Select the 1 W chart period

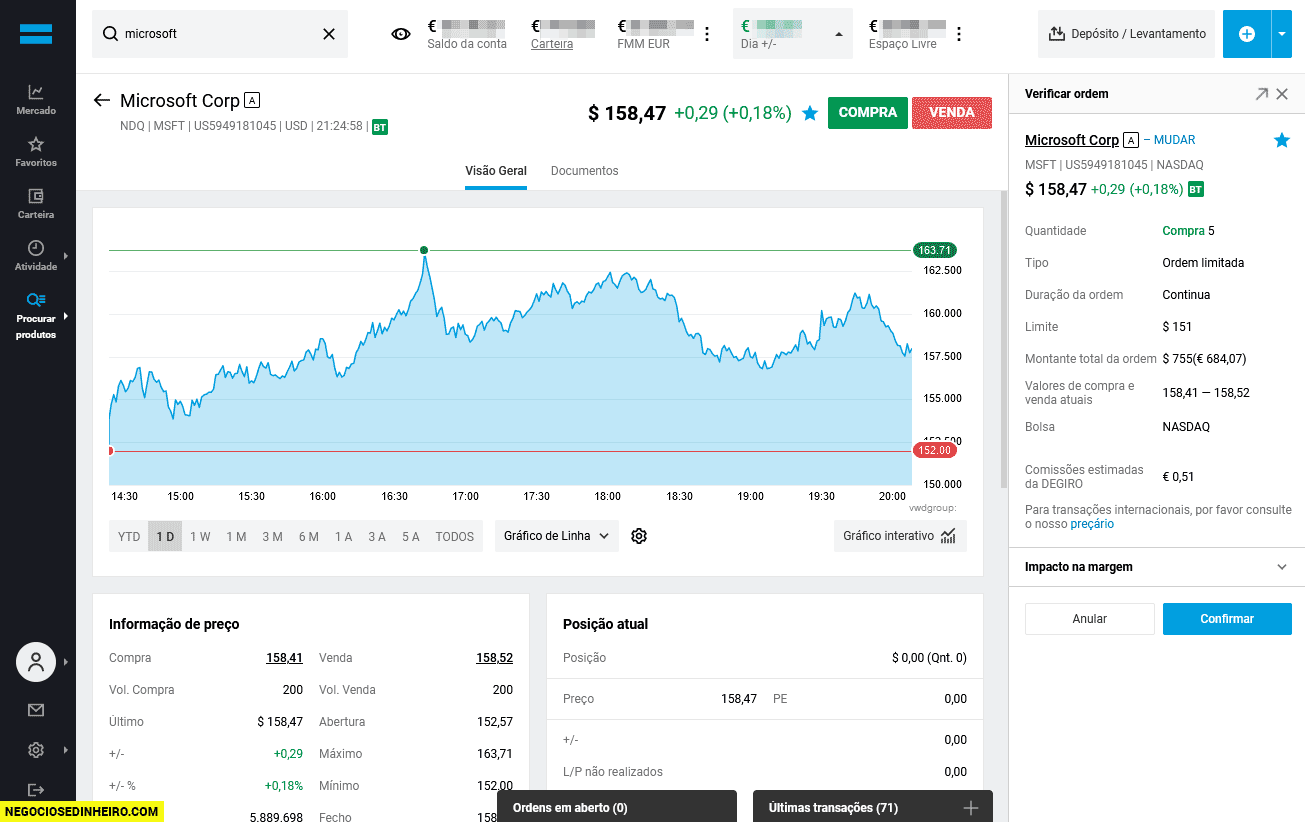tap(200, 536)
